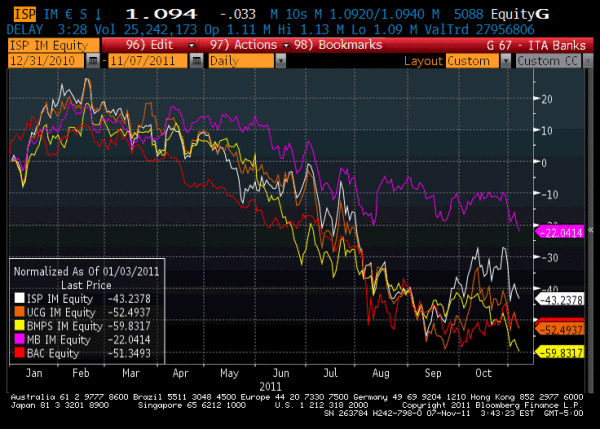The width and height of the screenshot is (600, 429).
Task: Click the Oct month axis label
Action: point(483,373)
